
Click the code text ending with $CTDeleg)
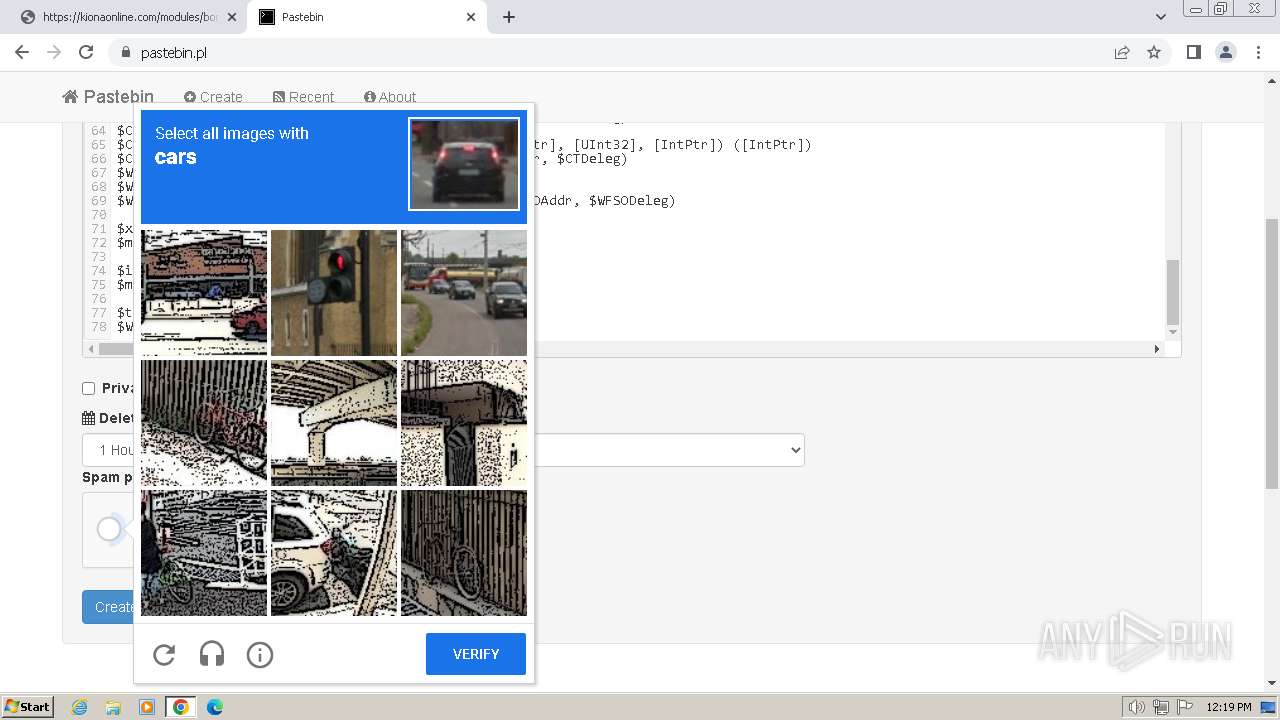point(582,159)
